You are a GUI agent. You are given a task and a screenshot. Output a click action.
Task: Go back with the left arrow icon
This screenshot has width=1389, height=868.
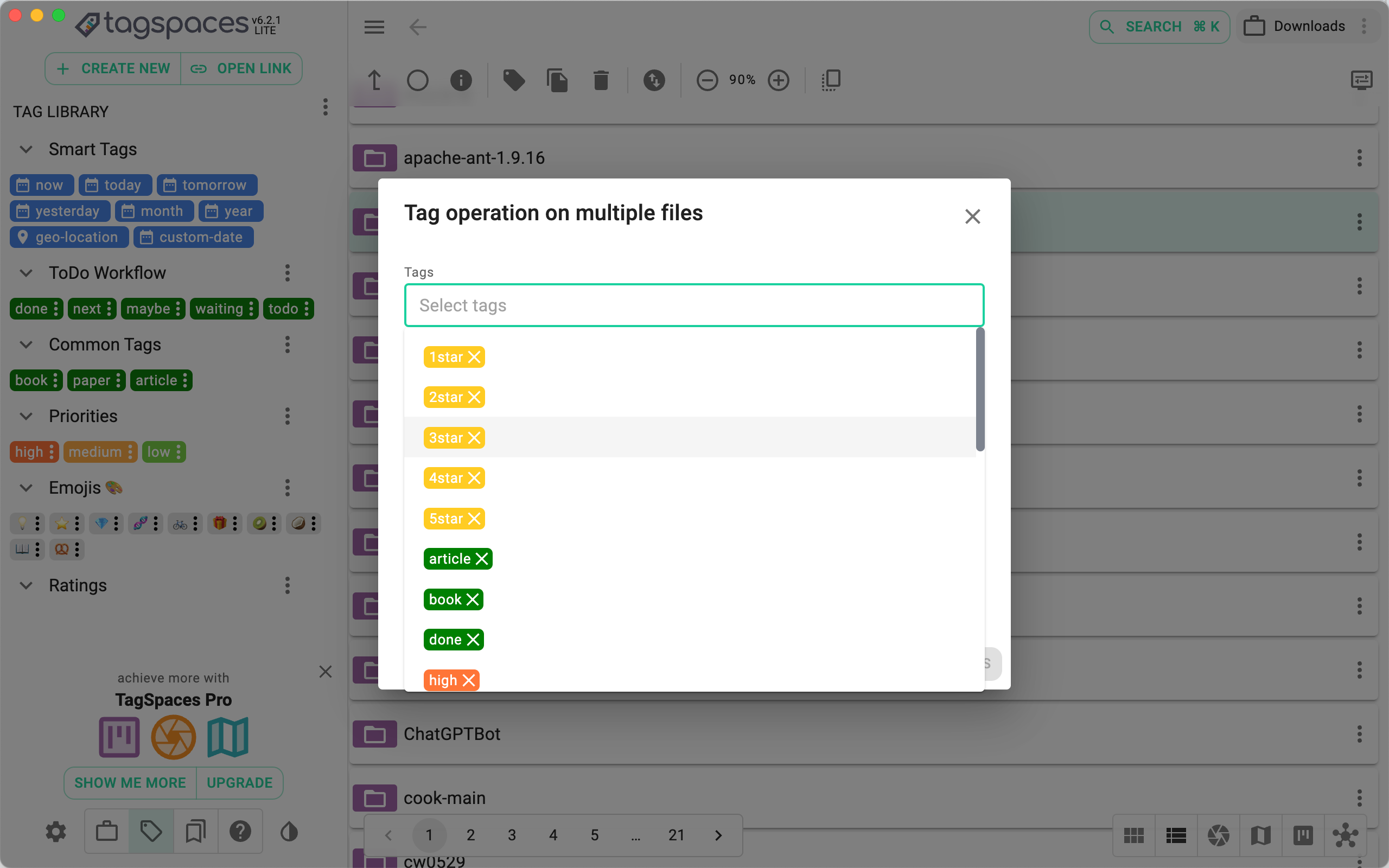418,27
